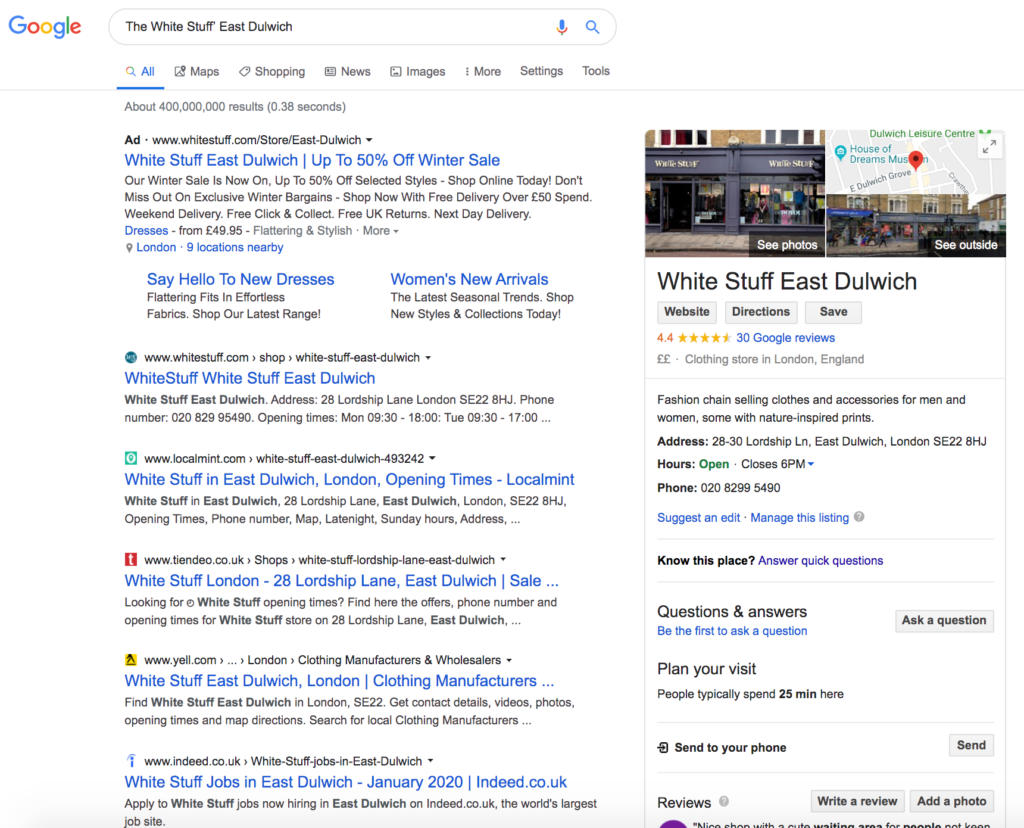Open the See outside street view thumbnail
1024x828 pixels.
tap(916, 226)
